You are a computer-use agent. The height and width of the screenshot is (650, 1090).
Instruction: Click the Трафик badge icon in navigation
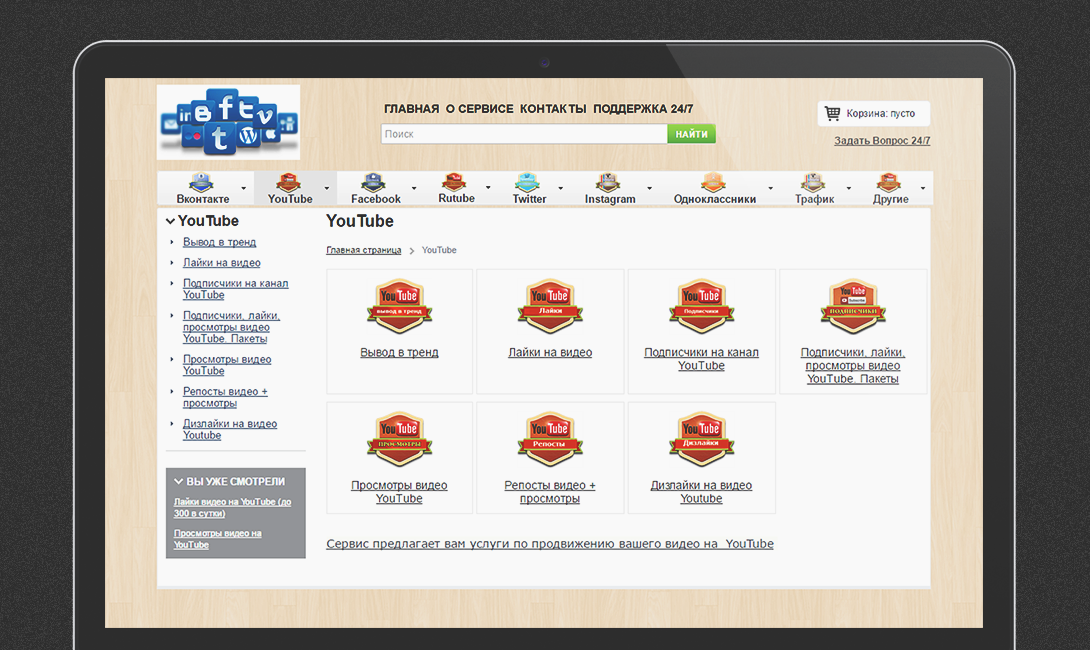[x=813, y=182]
